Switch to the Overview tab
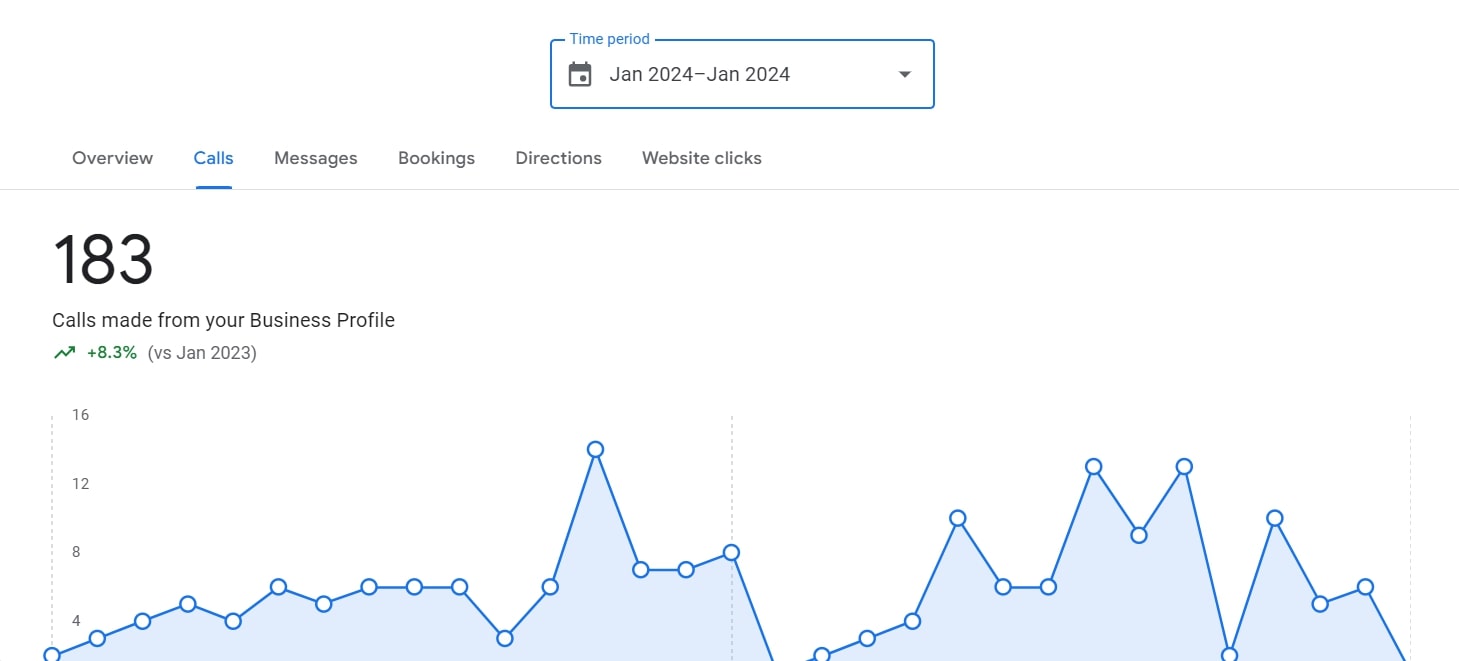Screen dimensions: 1459x661 pos(113,158)
